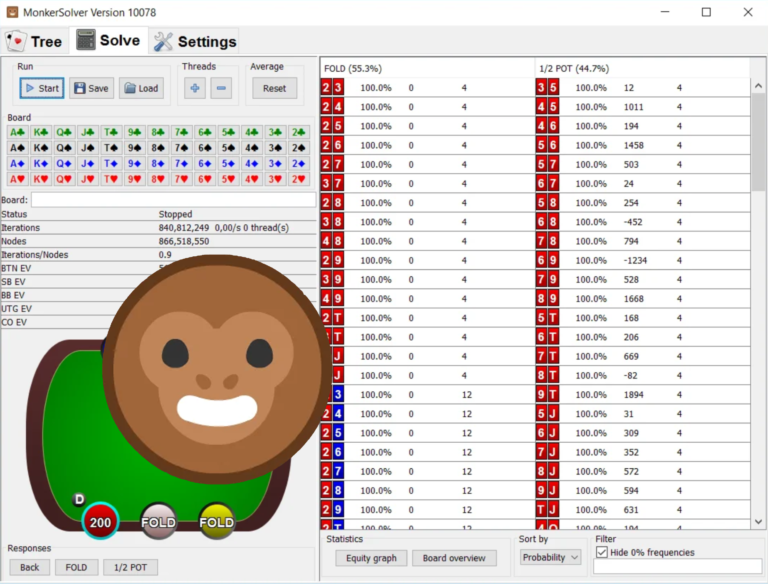Select the 2 of diamonds card
Viewport: 768px width, 584px height.
pos(298,164)
